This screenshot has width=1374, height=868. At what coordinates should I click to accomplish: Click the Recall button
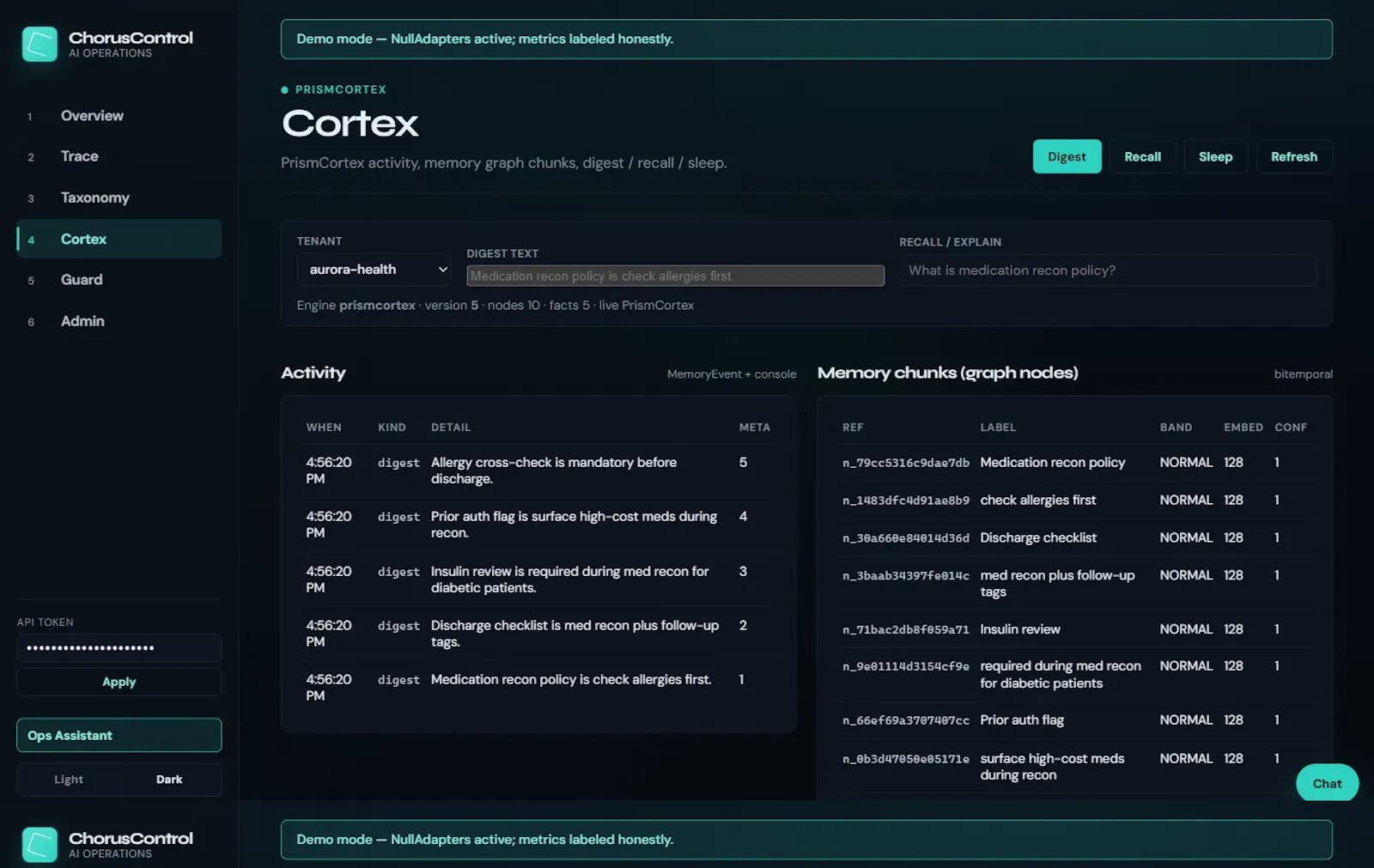tap(1142, 156)
